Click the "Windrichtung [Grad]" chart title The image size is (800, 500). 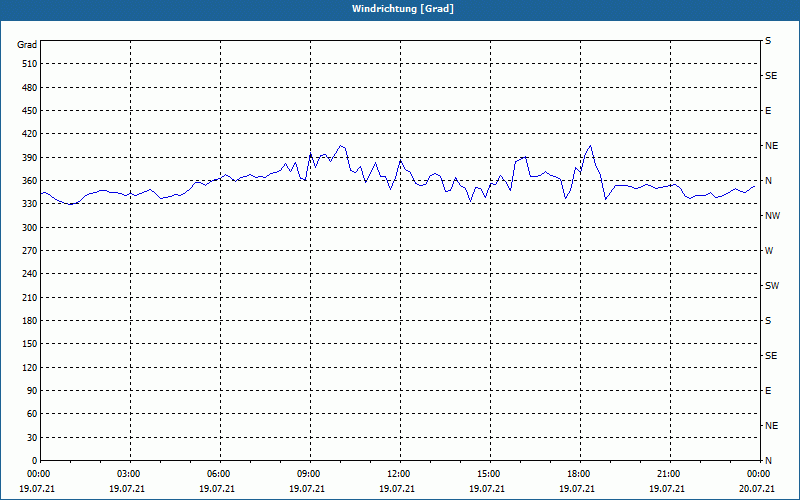pos(403,9)
